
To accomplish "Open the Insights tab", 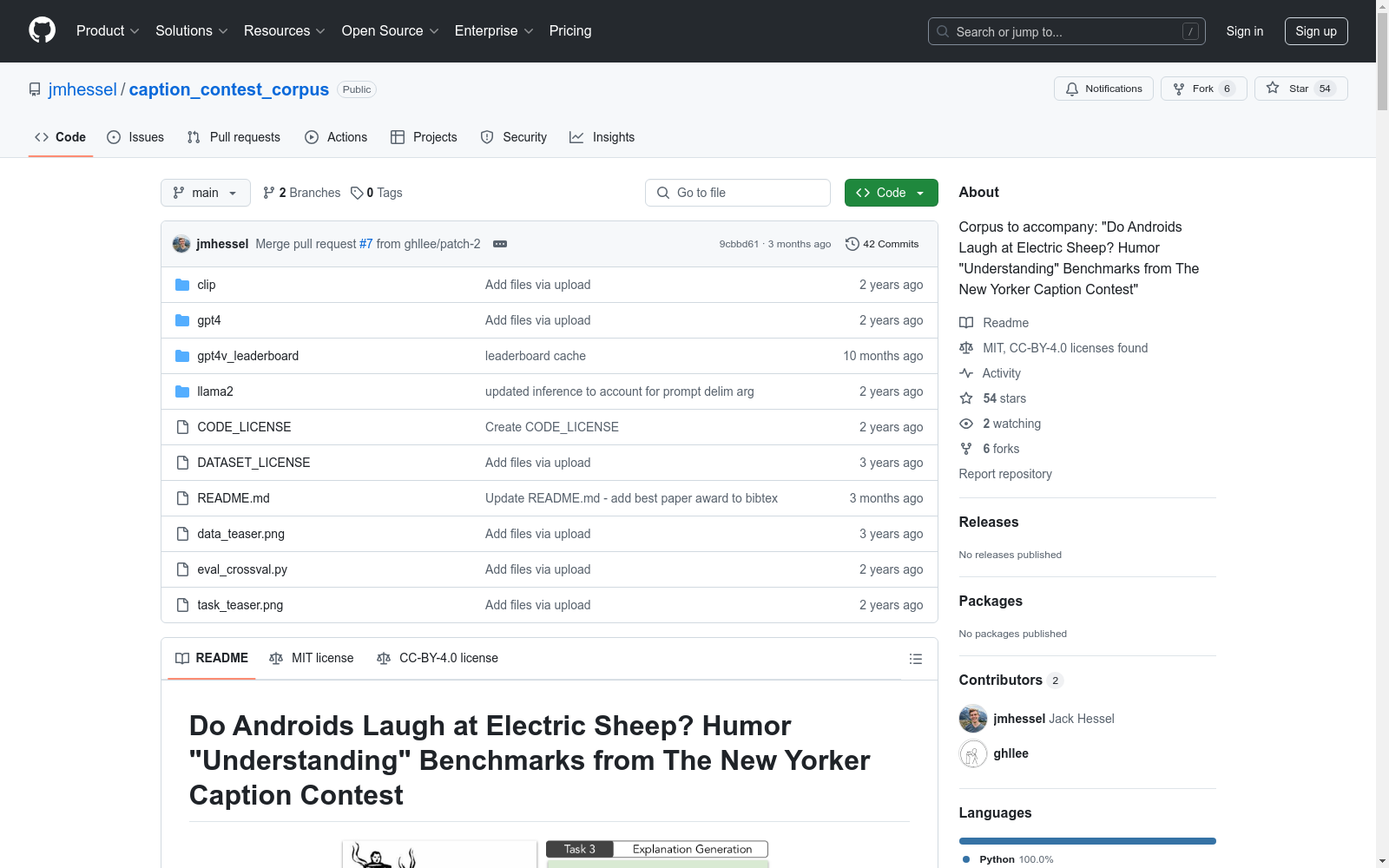I will pyautogui.click(x=602, y=137).
